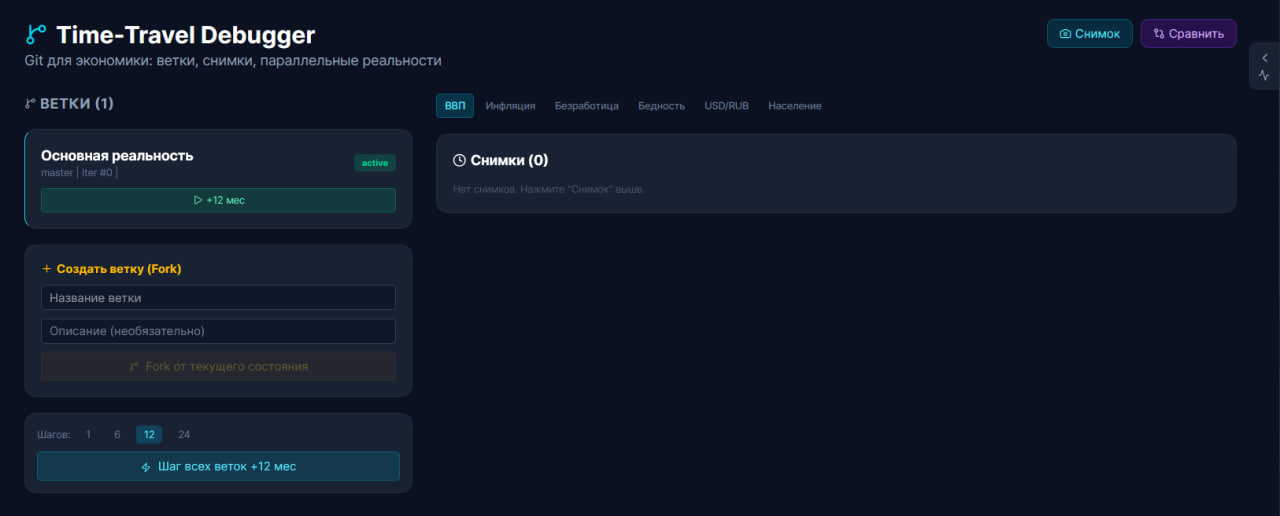
Task: Advance master branch by +12 мес
Action: tap(218, 200)
